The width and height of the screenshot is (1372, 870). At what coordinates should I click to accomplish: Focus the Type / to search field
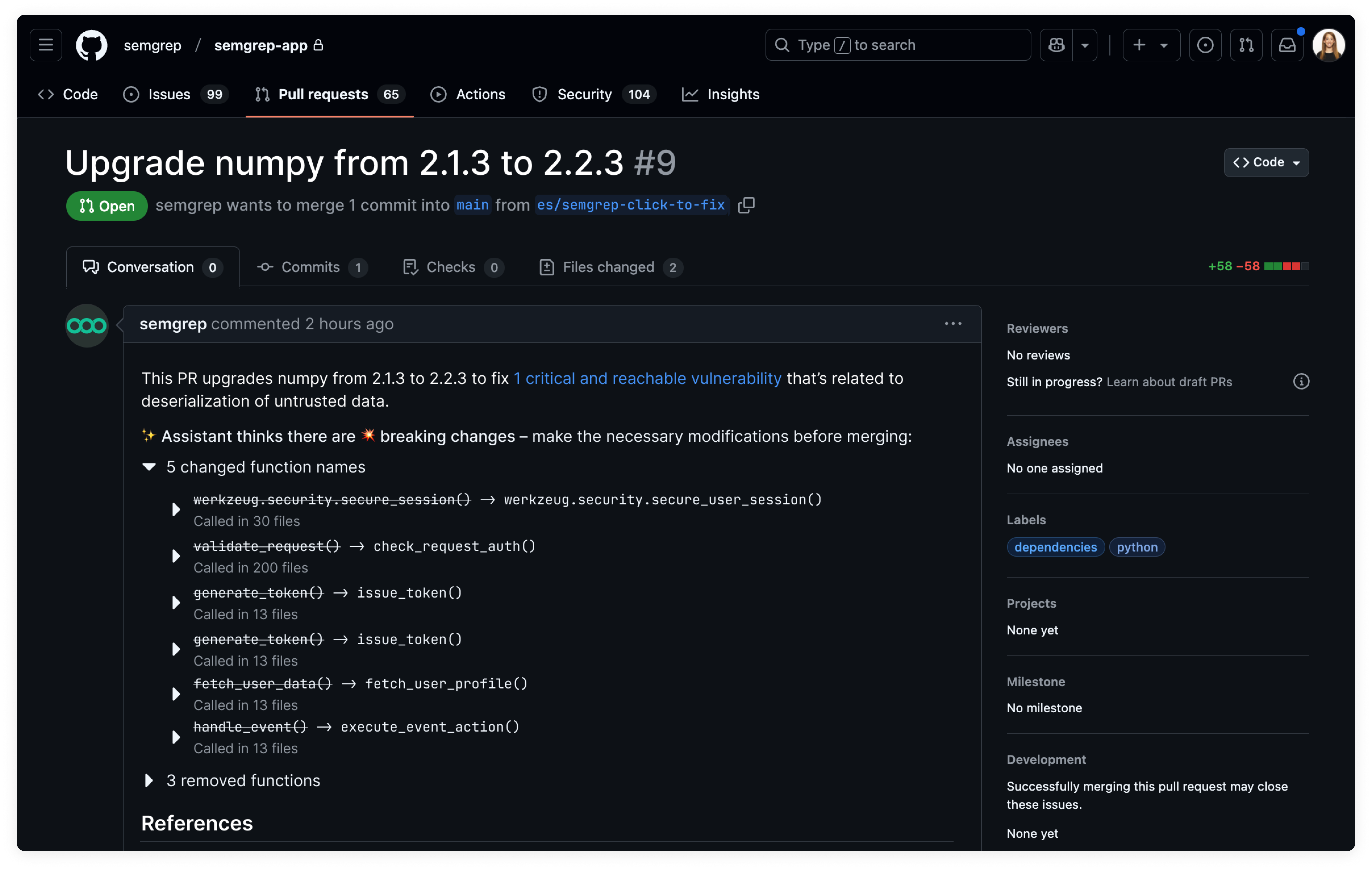click(x=897, y=45)
